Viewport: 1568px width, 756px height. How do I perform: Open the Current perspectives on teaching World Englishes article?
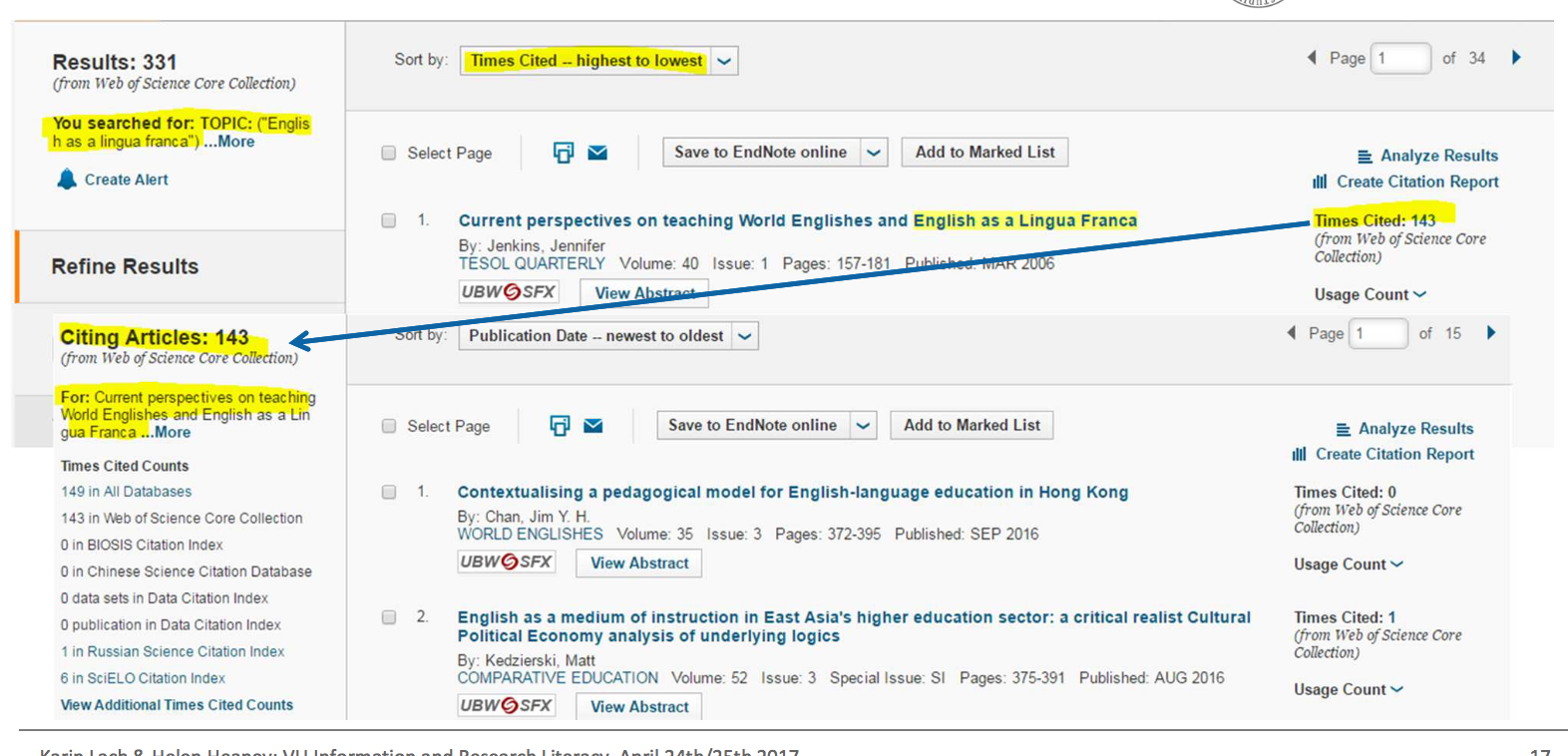click(798, 220)
